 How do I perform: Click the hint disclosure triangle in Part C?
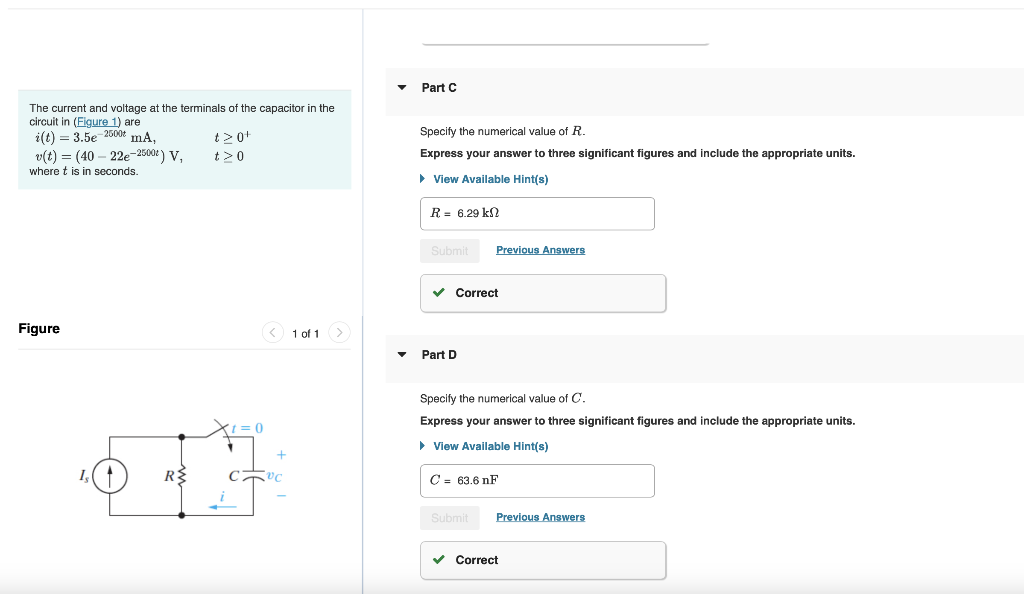(x=421, y=179)
